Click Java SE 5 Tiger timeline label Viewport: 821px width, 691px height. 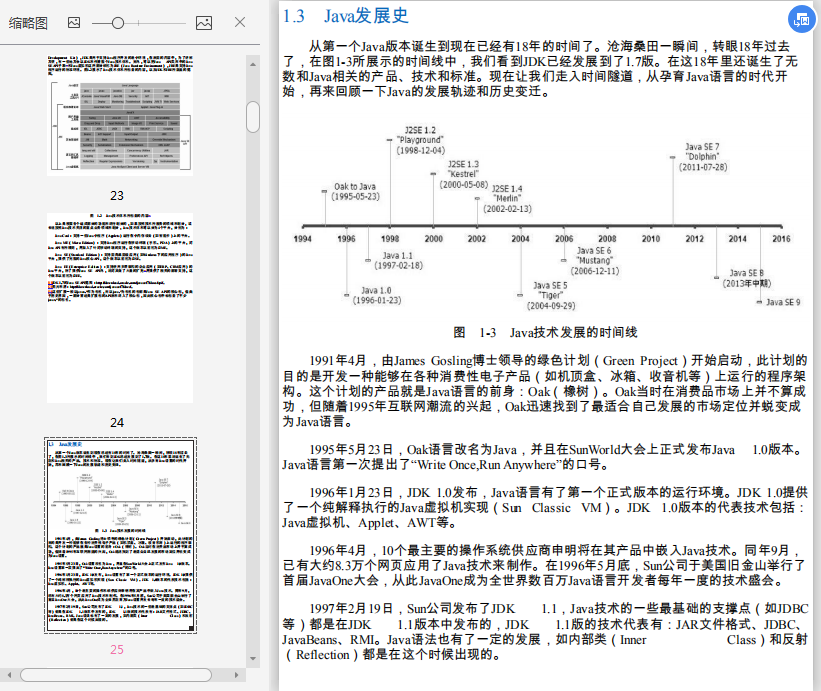[x=551, y=296]
